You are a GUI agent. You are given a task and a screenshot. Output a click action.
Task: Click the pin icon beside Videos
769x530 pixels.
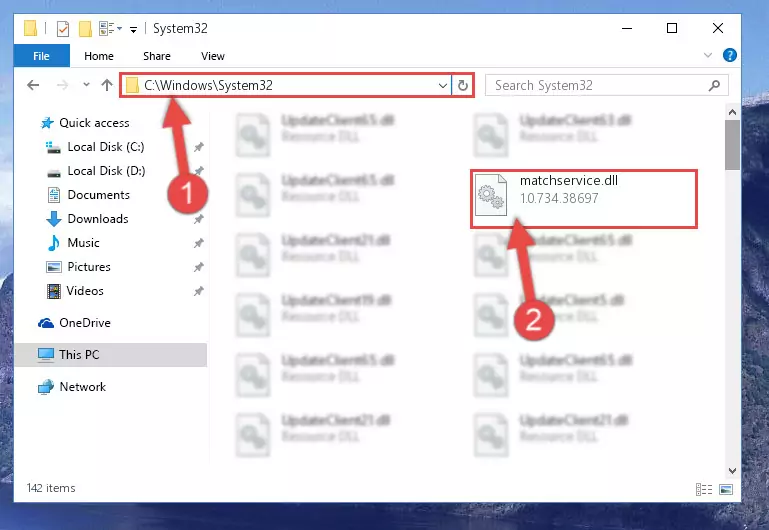[x=199, y=291]
